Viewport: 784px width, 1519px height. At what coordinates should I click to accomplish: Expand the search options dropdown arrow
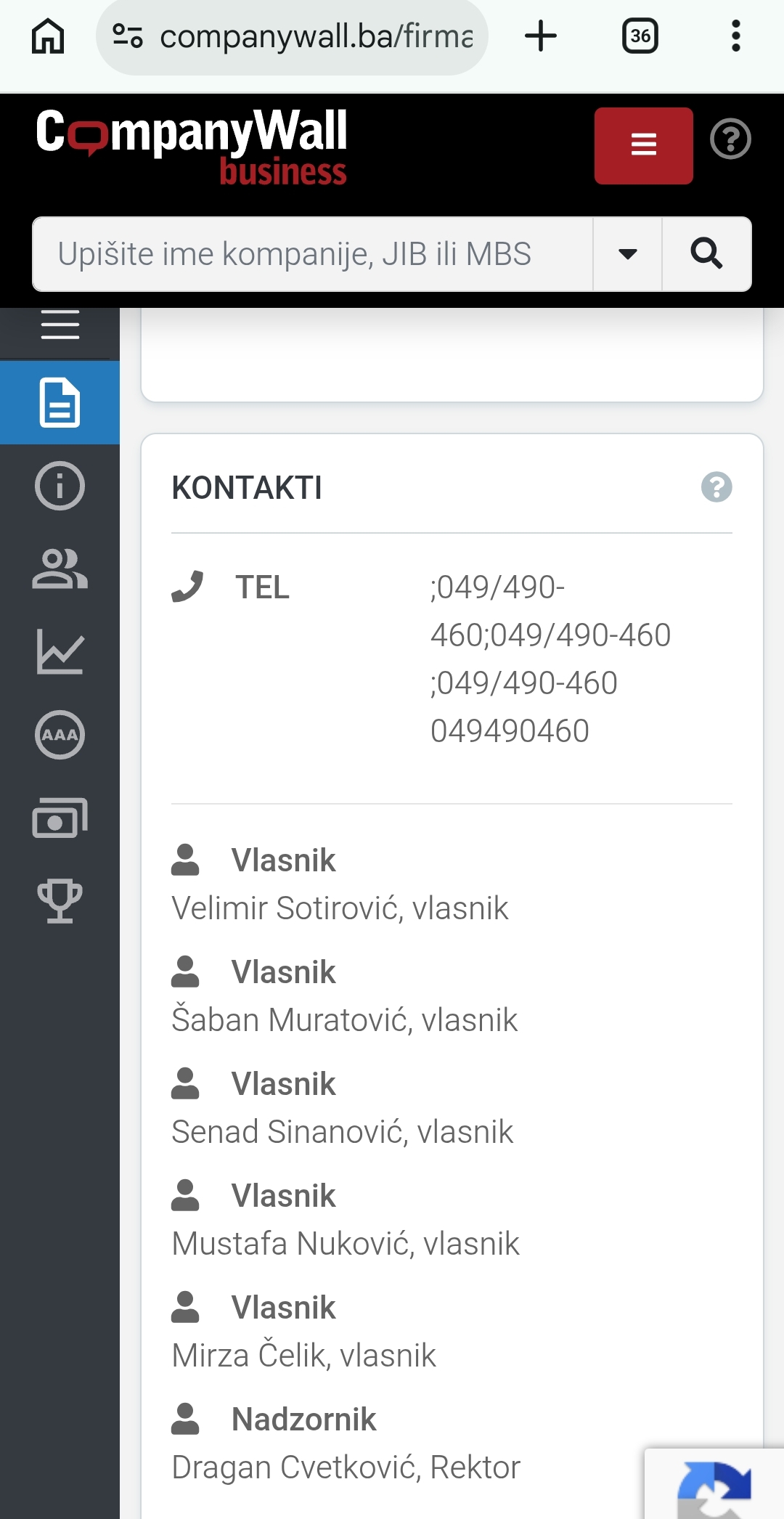[628, 254]
